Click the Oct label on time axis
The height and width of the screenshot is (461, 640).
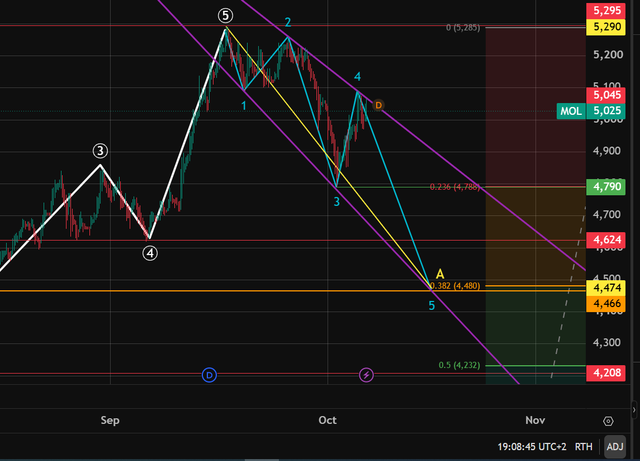327,420
